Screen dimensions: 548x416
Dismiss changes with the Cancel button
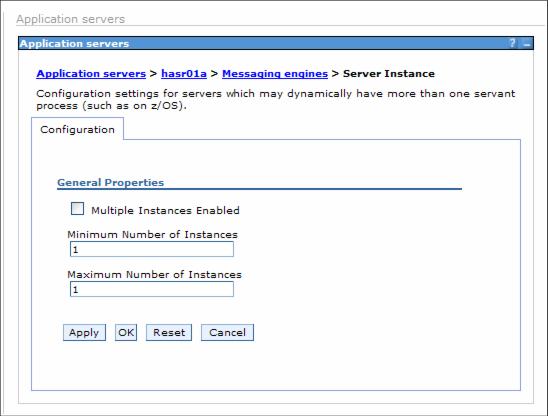(227, 332)
